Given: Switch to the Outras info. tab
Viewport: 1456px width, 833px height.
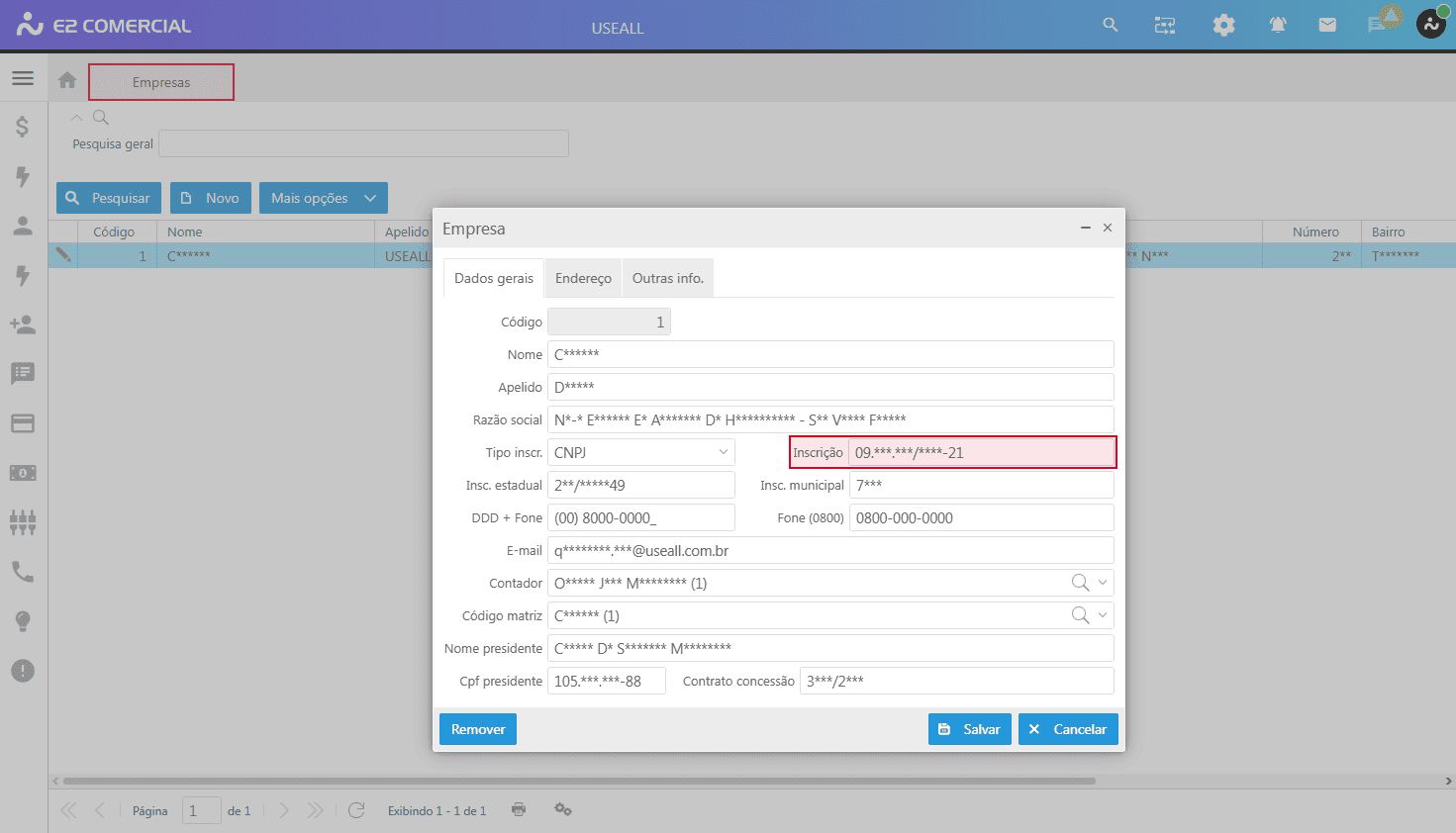Looking at the screenshot, I should click(x=667, y=278).
